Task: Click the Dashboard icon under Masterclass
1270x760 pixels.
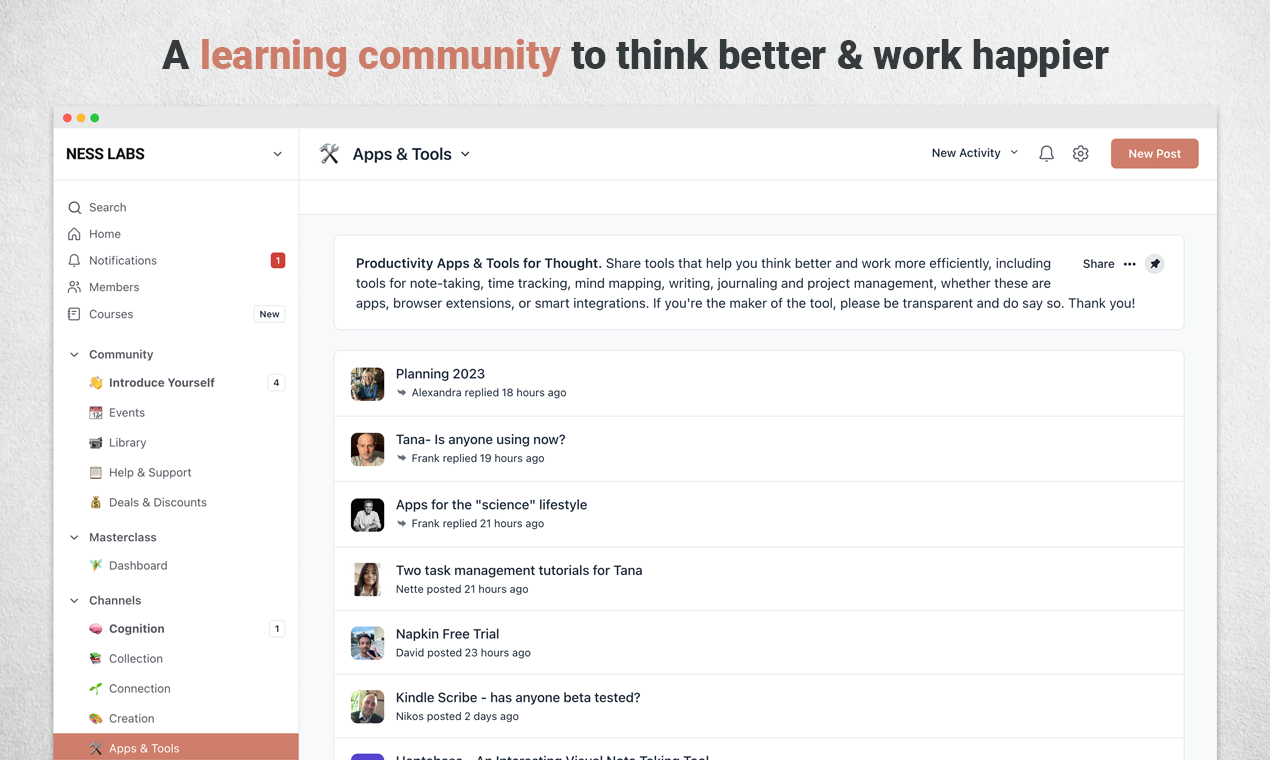Action: point(96,566)
